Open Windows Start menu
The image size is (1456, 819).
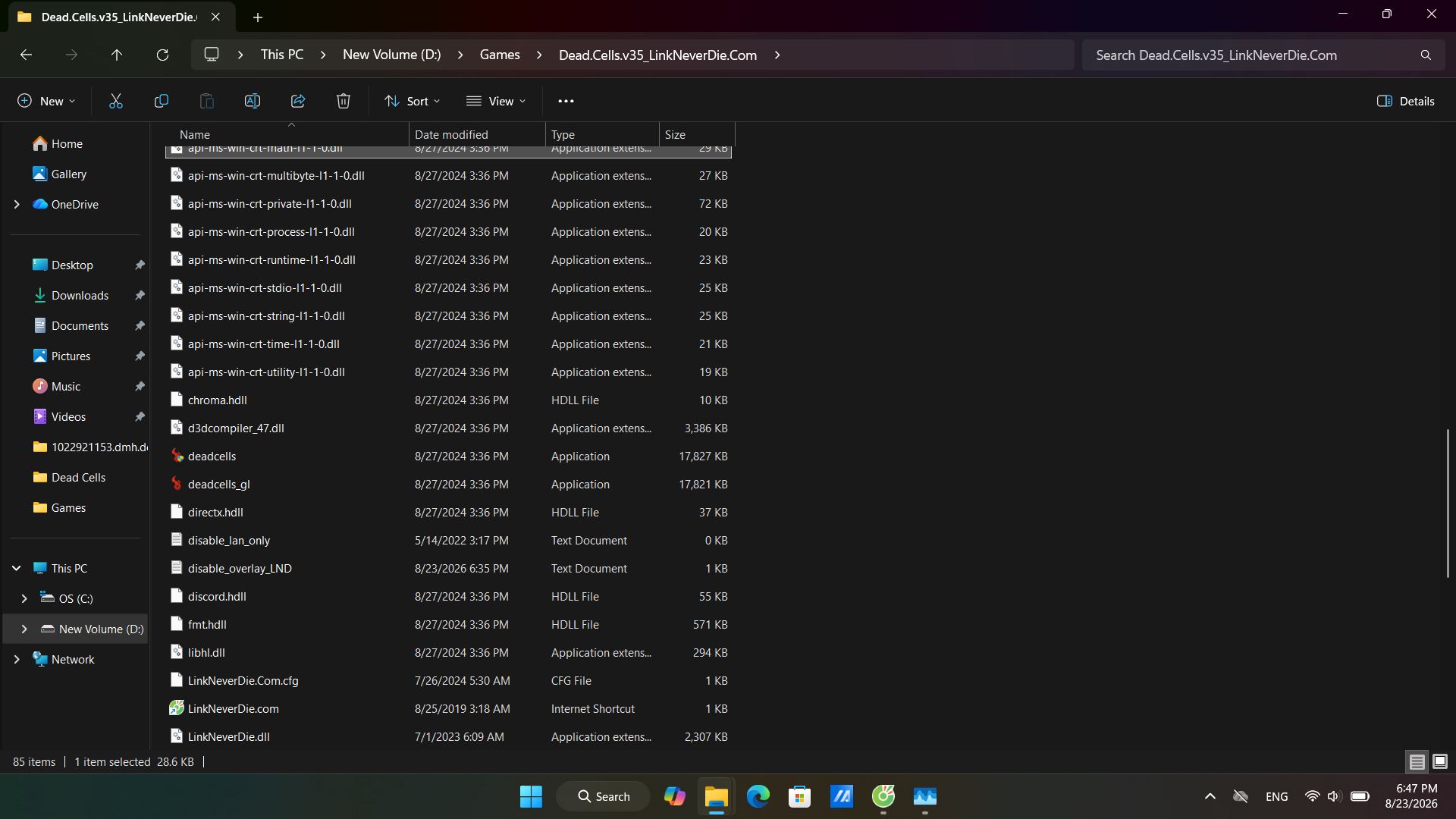(531, 796)
